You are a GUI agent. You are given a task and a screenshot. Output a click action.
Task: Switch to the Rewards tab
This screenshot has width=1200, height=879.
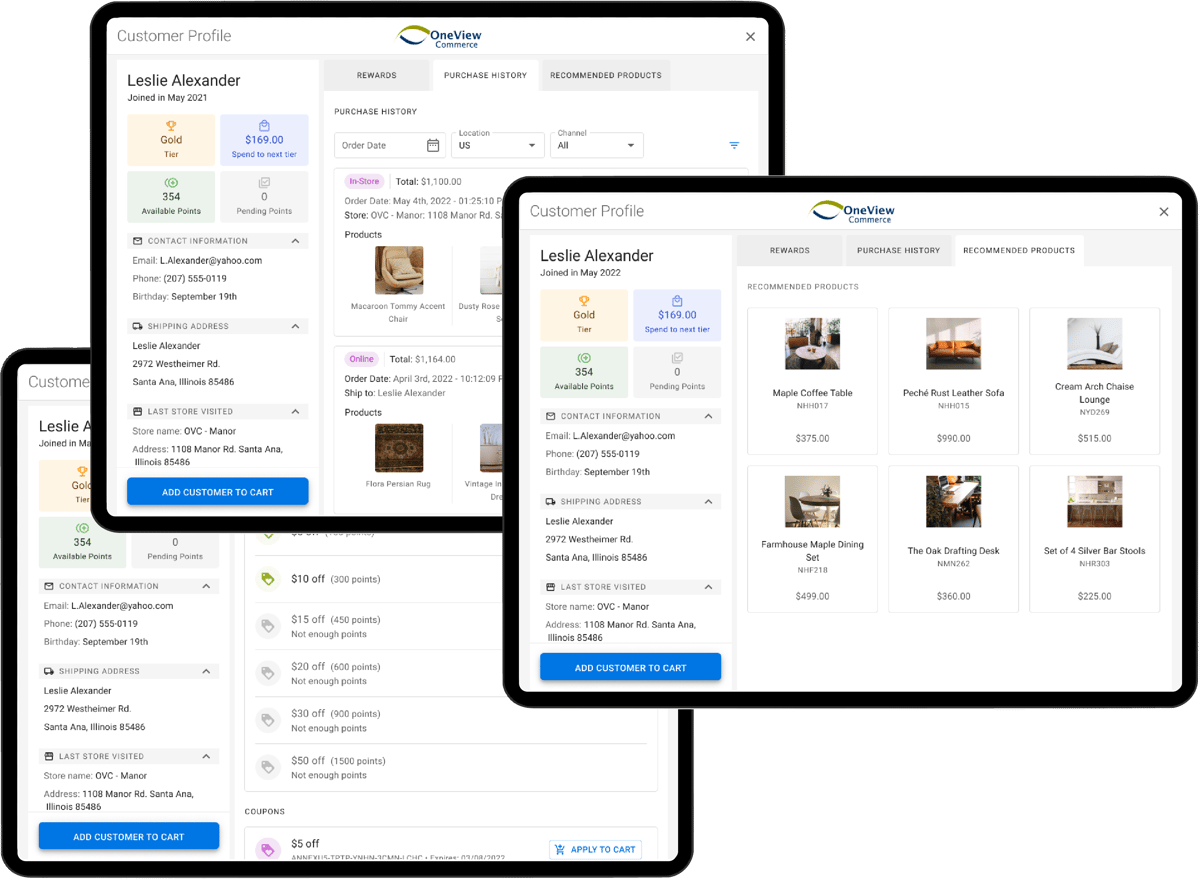[x=789, y=250]
